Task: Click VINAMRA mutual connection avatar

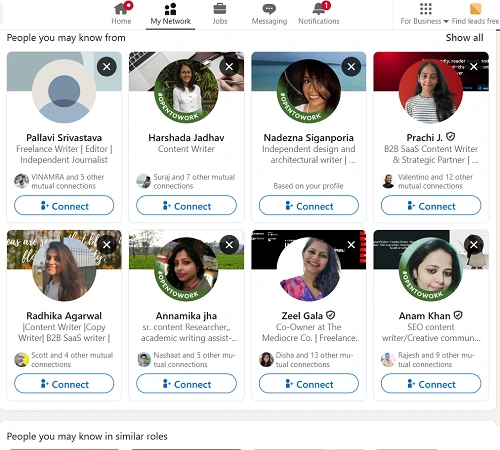Action: coord(21,181)
